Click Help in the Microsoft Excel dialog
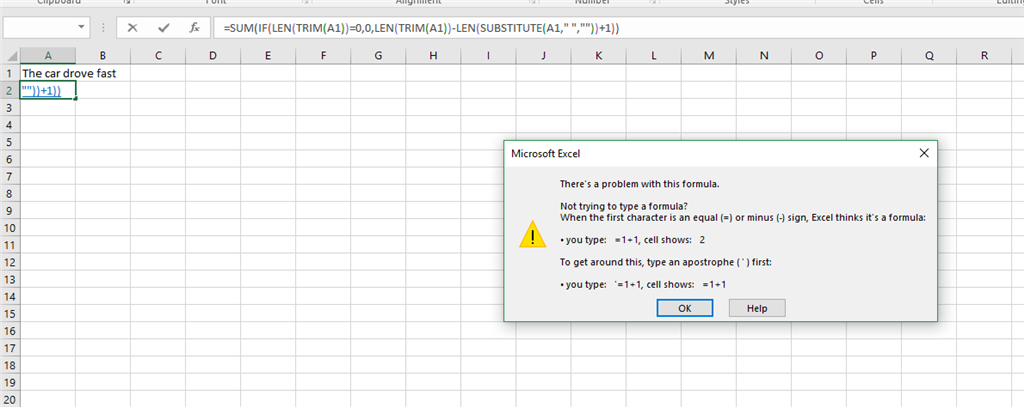The height and width of the screenshot is (407, 1024). click(x=757, y=308)
